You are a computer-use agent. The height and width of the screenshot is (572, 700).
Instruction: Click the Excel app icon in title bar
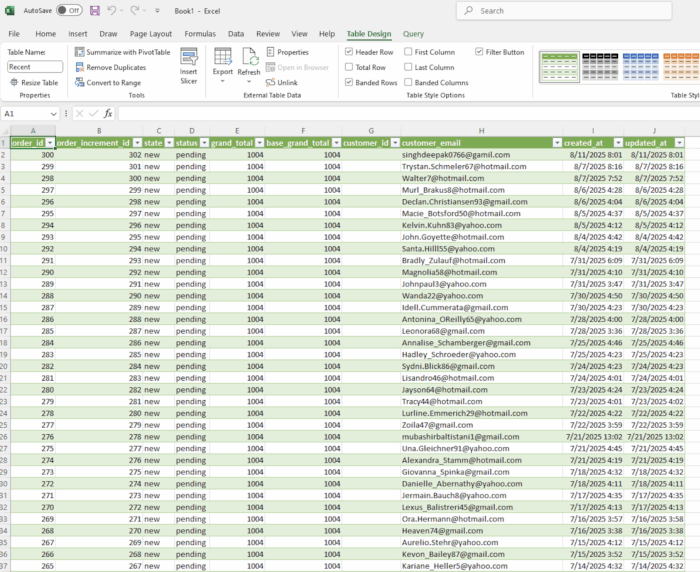(x=9, y=10)
